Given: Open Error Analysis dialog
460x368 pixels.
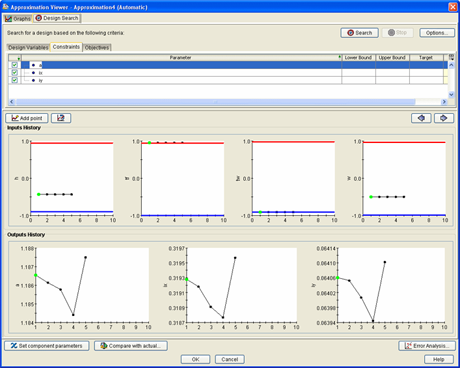Looking at the screenshot, I should [x=427, y=346].
